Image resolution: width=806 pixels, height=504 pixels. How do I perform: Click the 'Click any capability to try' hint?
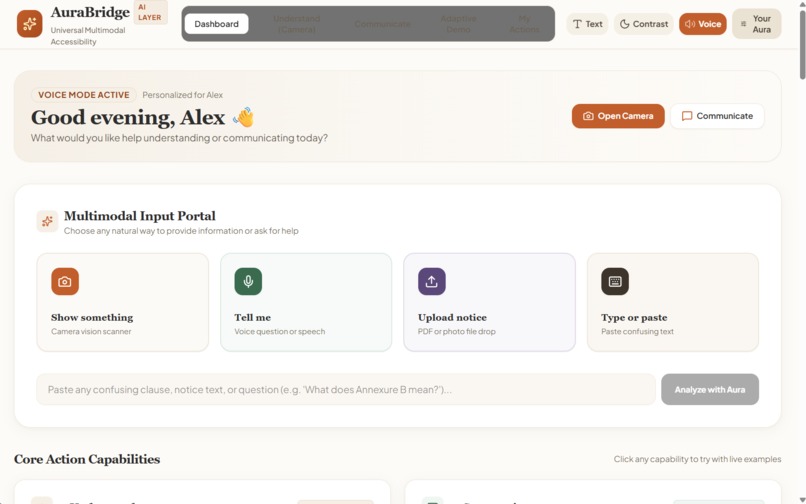point(697,459)
